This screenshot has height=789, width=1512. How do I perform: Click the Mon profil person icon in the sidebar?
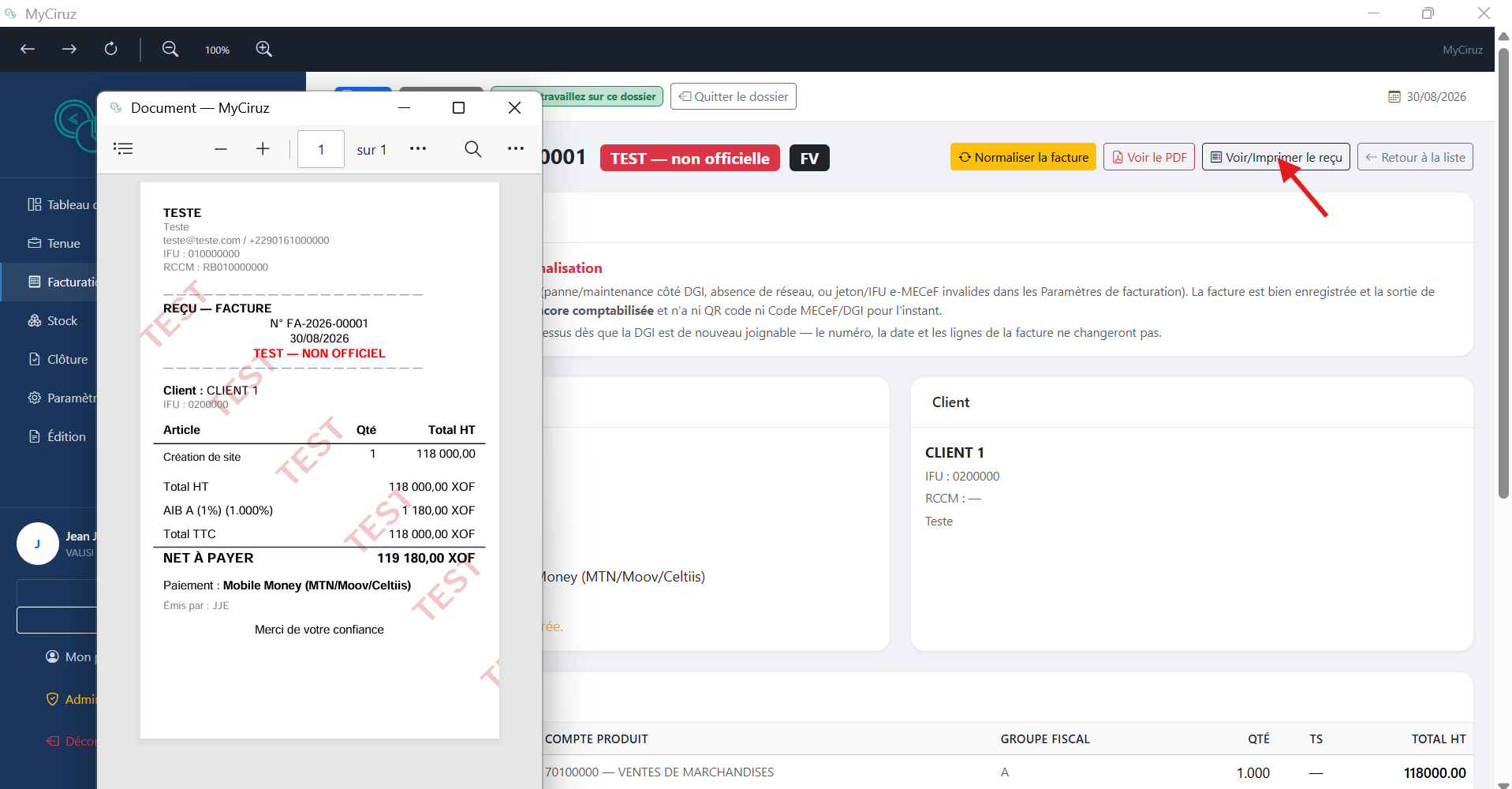coord(52,656)
